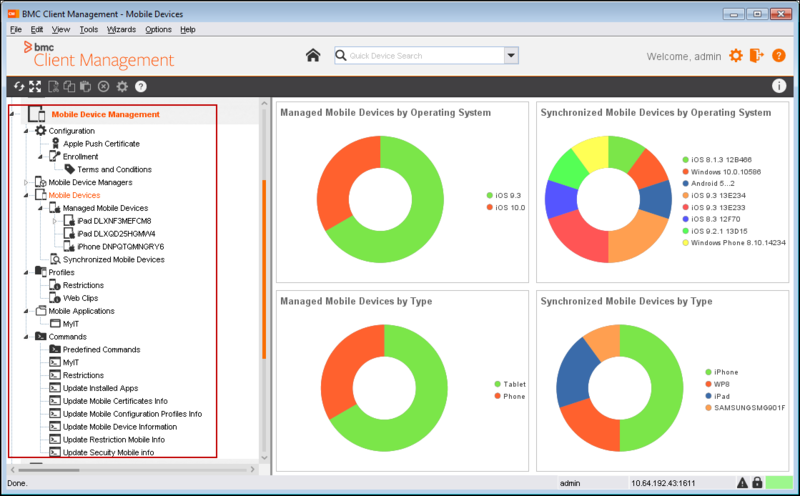This screenshot has width=800, height=496.
Task: Open the Wizards menu
Action: pyautogui.click(x=121, y=30)
